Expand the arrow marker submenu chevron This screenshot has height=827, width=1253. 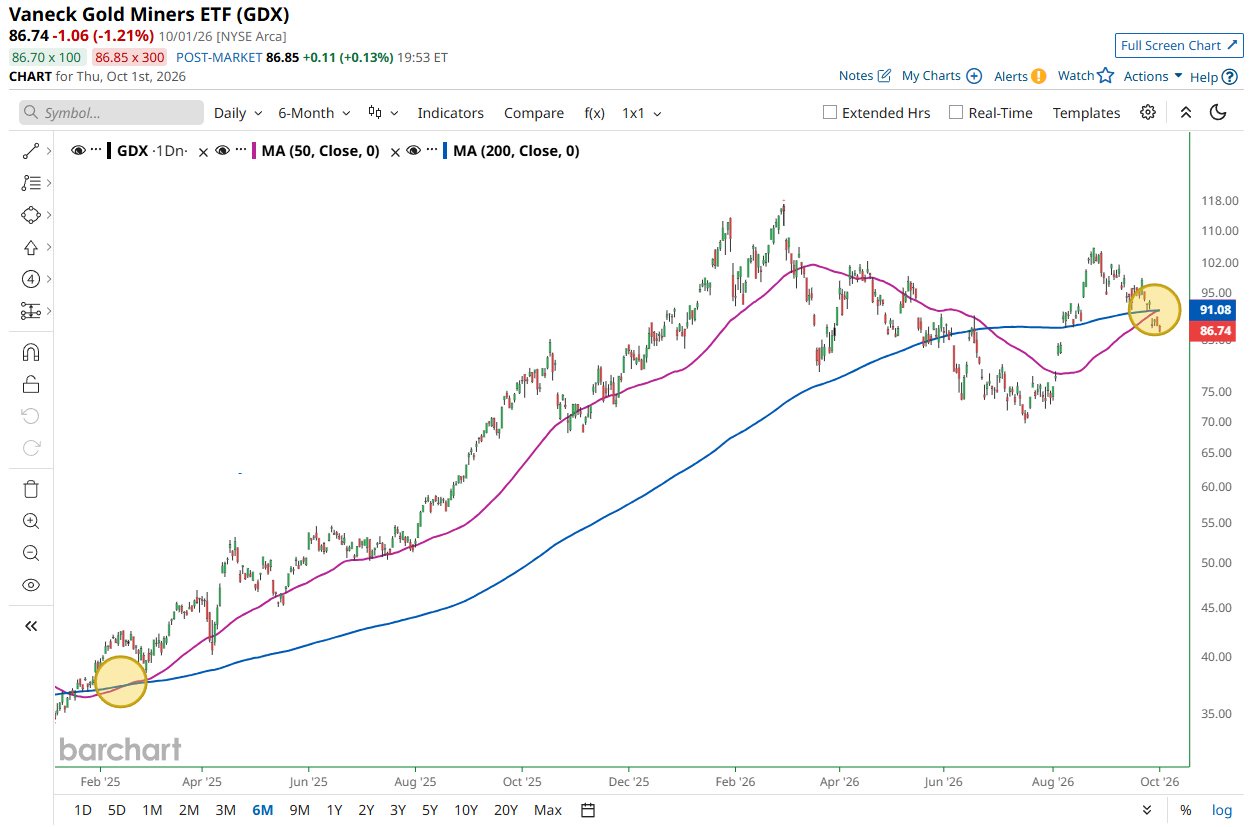pos(48,247)
